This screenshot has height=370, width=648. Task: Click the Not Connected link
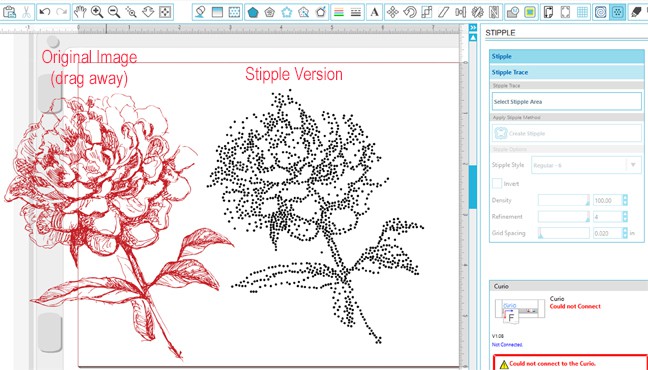507,344
